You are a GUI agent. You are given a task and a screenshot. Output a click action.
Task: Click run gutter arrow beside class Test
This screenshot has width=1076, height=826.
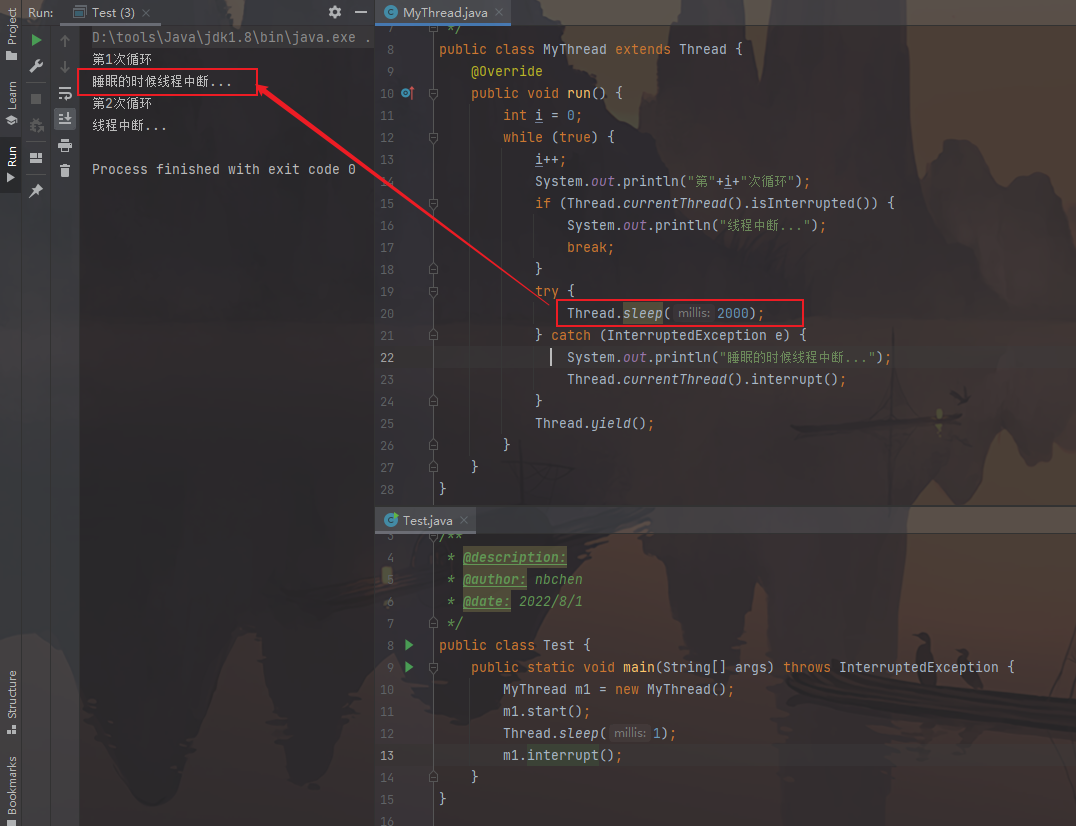click(409, 645)
